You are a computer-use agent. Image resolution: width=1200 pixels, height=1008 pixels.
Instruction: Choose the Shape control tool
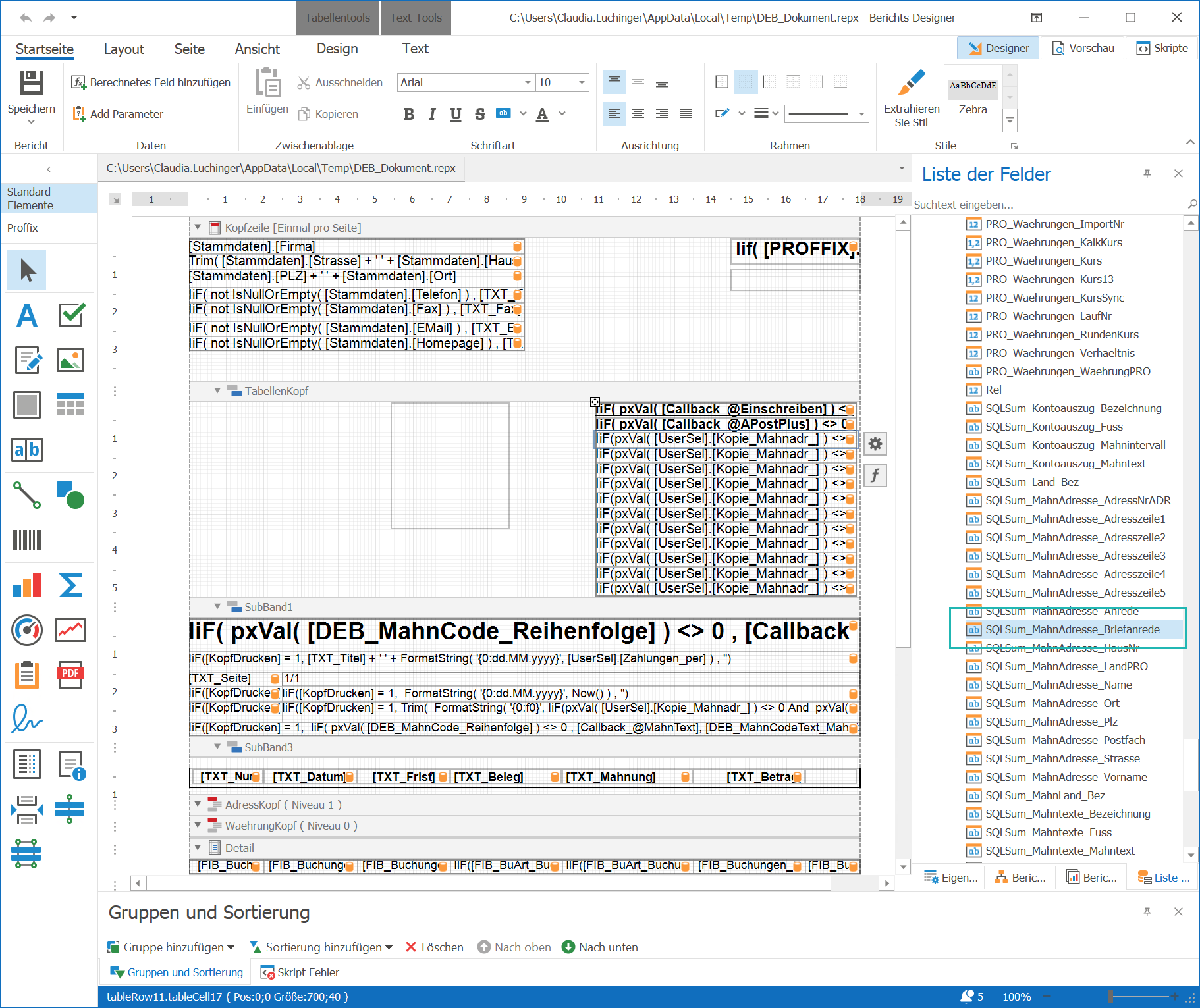click(x=70, y=494)
